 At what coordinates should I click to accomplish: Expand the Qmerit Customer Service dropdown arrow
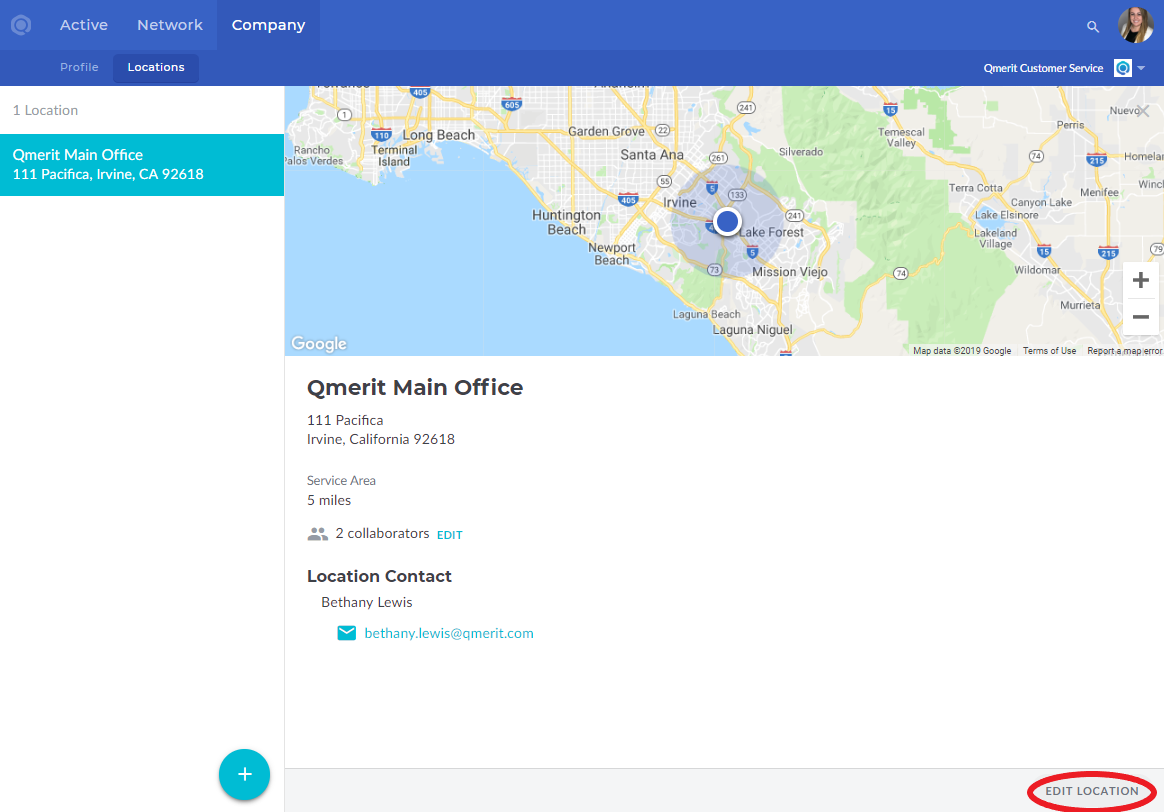1141,68
